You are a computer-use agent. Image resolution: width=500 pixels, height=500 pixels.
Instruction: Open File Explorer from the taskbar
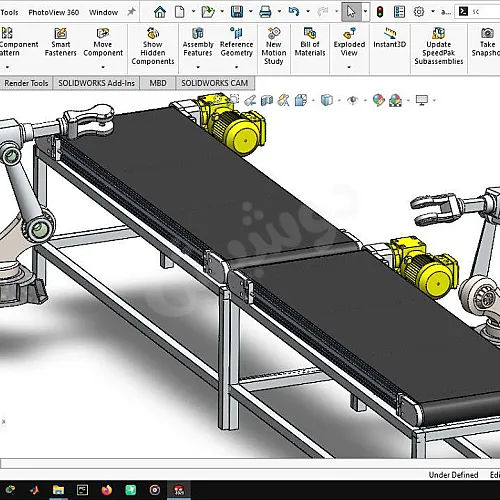coord(58,490)
